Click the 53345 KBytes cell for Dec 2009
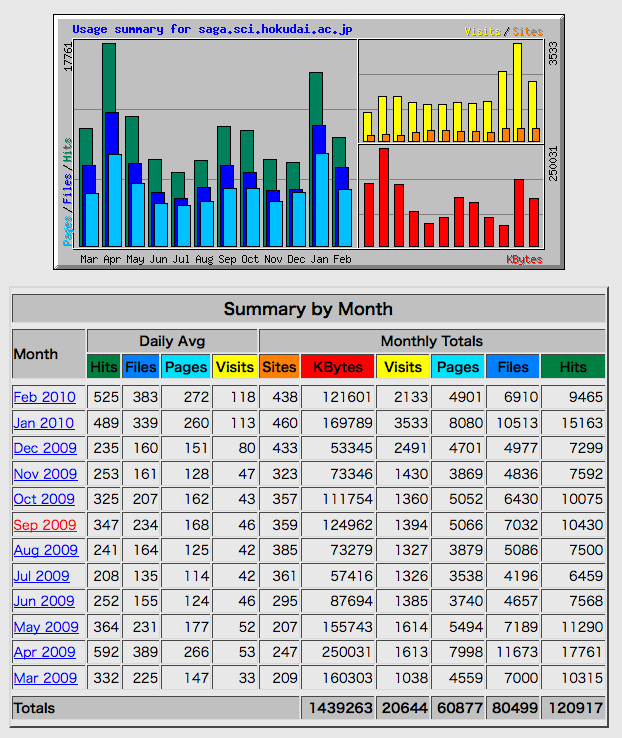Screen dimensions: 622x738 (338, 448)
